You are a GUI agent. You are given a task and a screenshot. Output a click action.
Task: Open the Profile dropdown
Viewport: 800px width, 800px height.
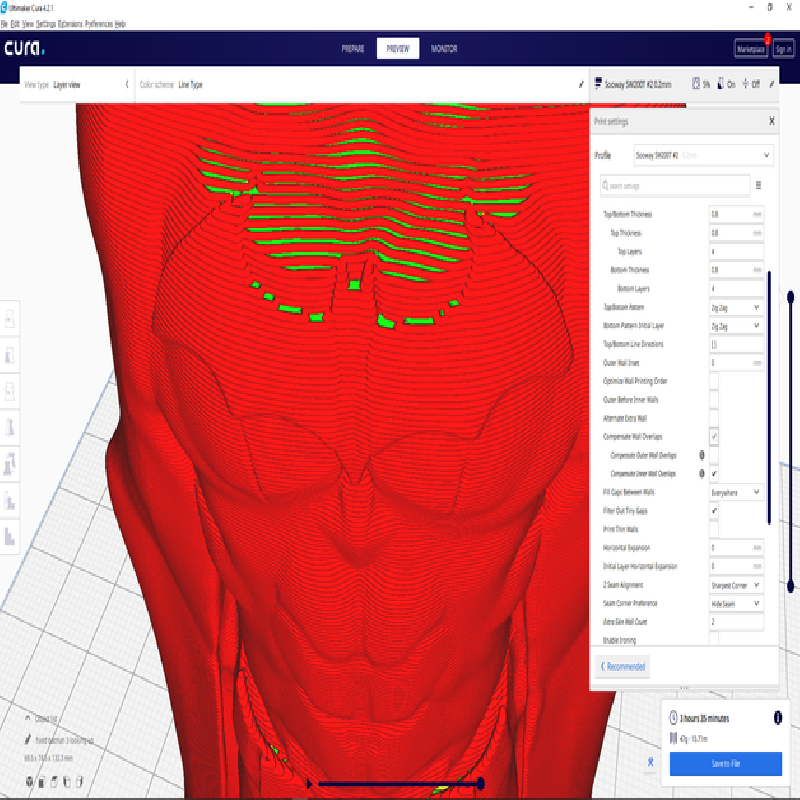(x=703, y=155)
